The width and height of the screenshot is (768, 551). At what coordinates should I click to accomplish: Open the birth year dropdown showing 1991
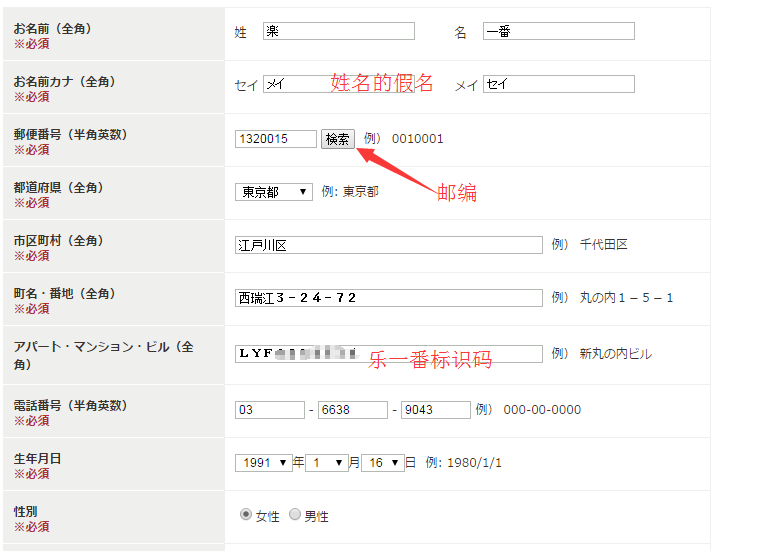pyautogui.click(x=263, y=463)
